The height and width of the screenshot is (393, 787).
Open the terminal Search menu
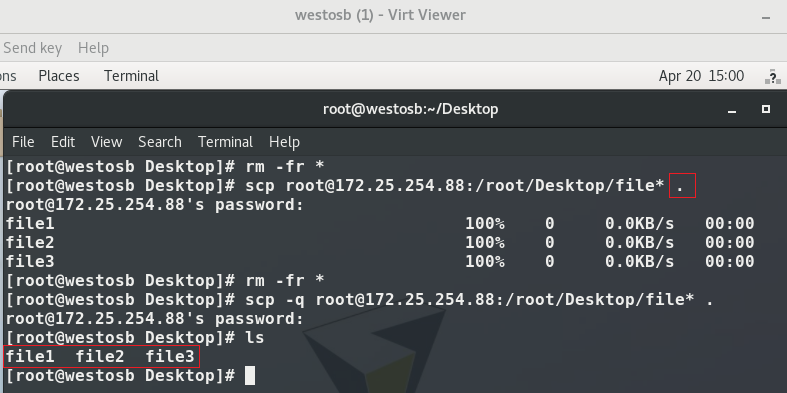coord(160,142)
